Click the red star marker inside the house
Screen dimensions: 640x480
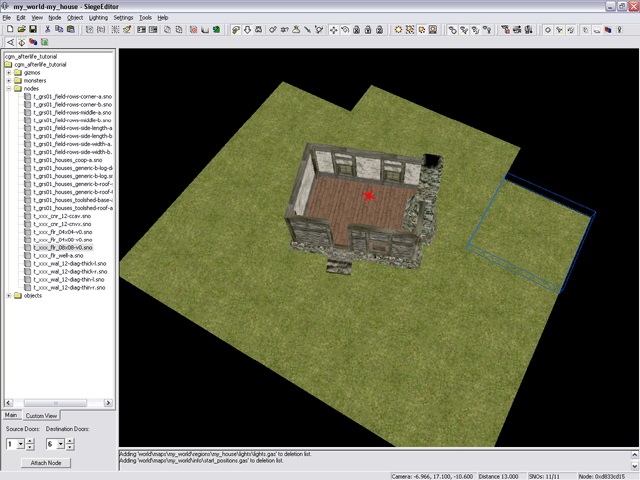pos(369,196)
